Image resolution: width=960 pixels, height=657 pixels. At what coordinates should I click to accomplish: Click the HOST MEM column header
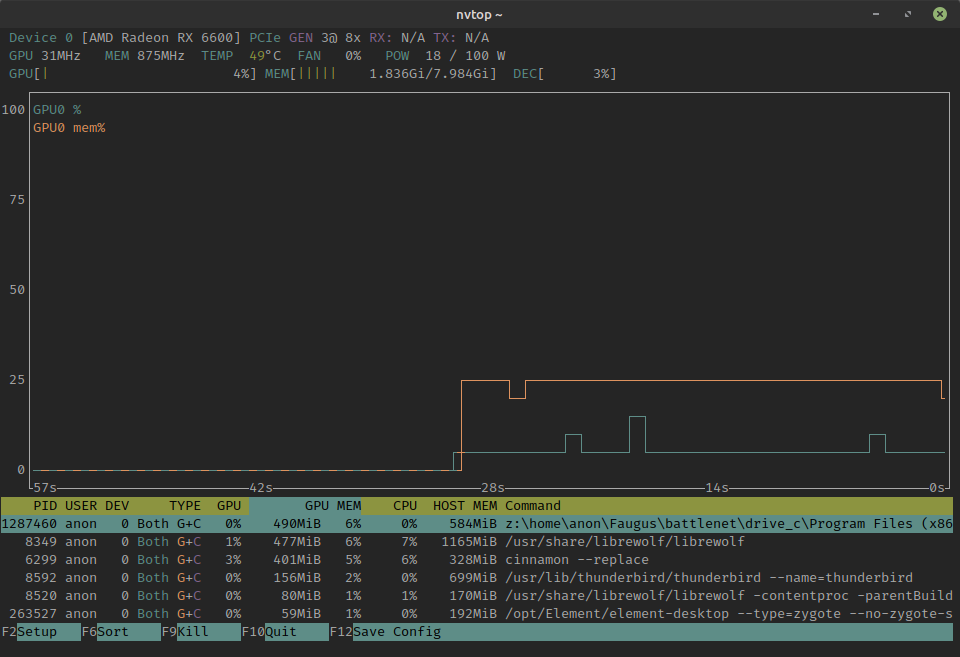pyautogui.click(x=465, y=506)
